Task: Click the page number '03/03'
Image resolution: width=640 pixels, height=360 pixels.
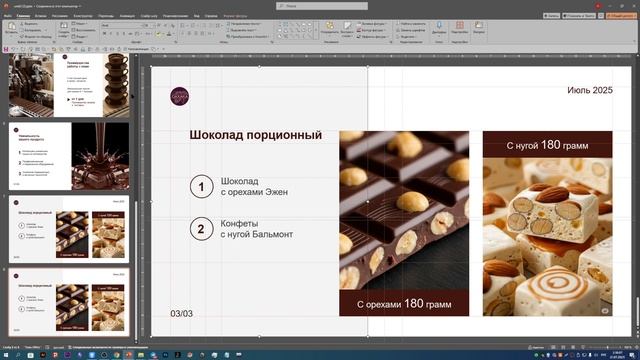Action: pos(182,313)
